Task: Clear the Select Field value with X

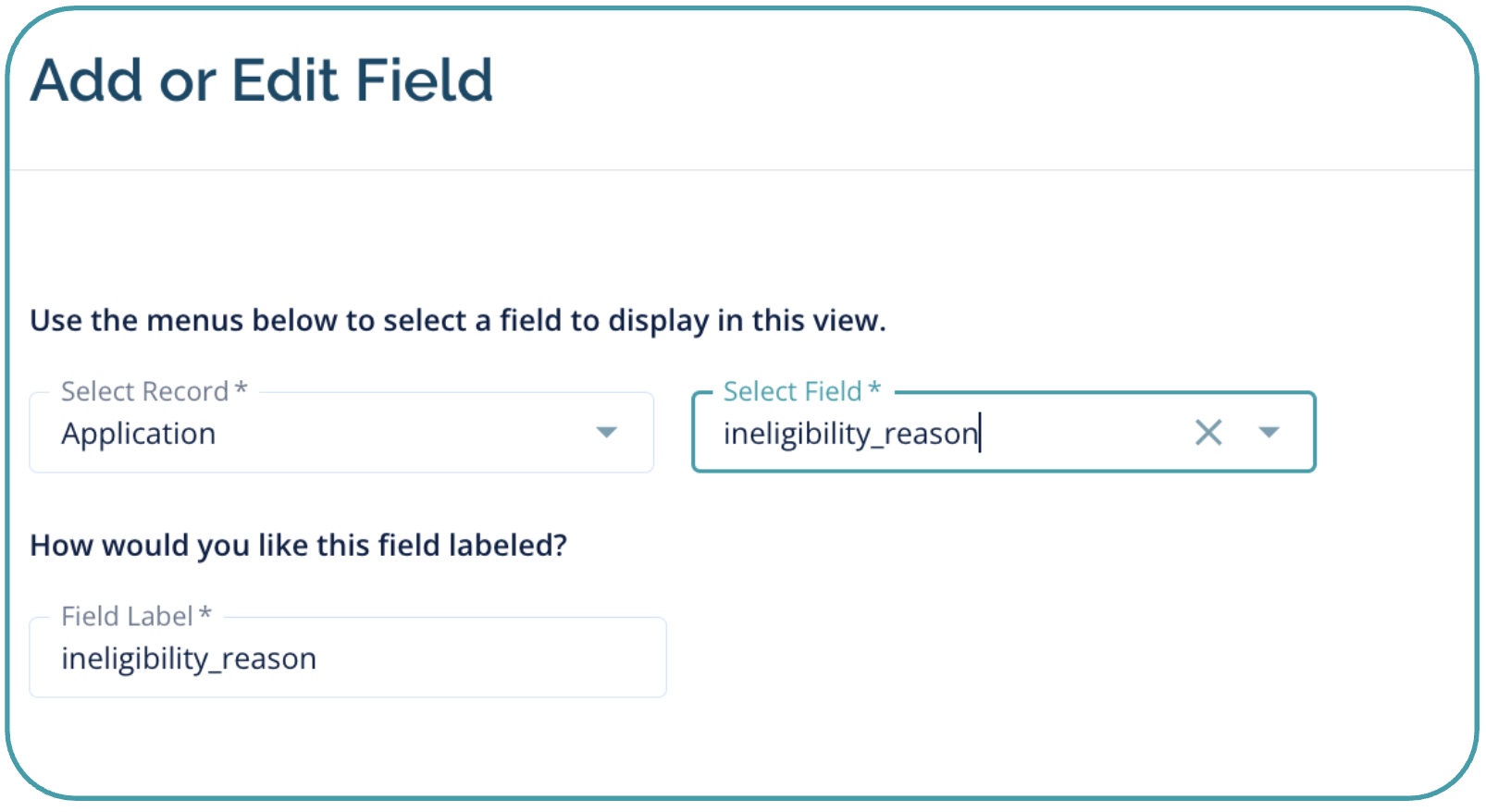Action: pos(1207,433)
